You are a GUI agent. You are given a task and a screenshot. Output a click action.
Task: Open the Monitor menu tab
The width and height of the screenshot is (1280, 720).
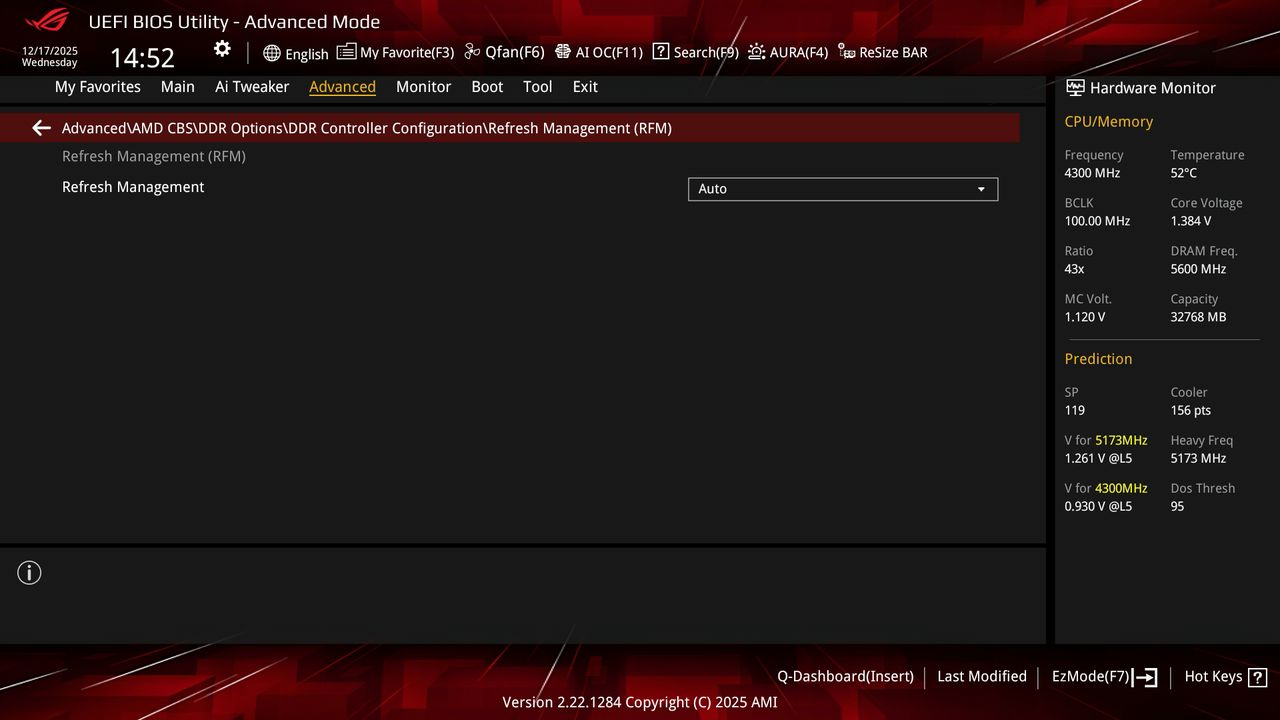tap(423, 87)
